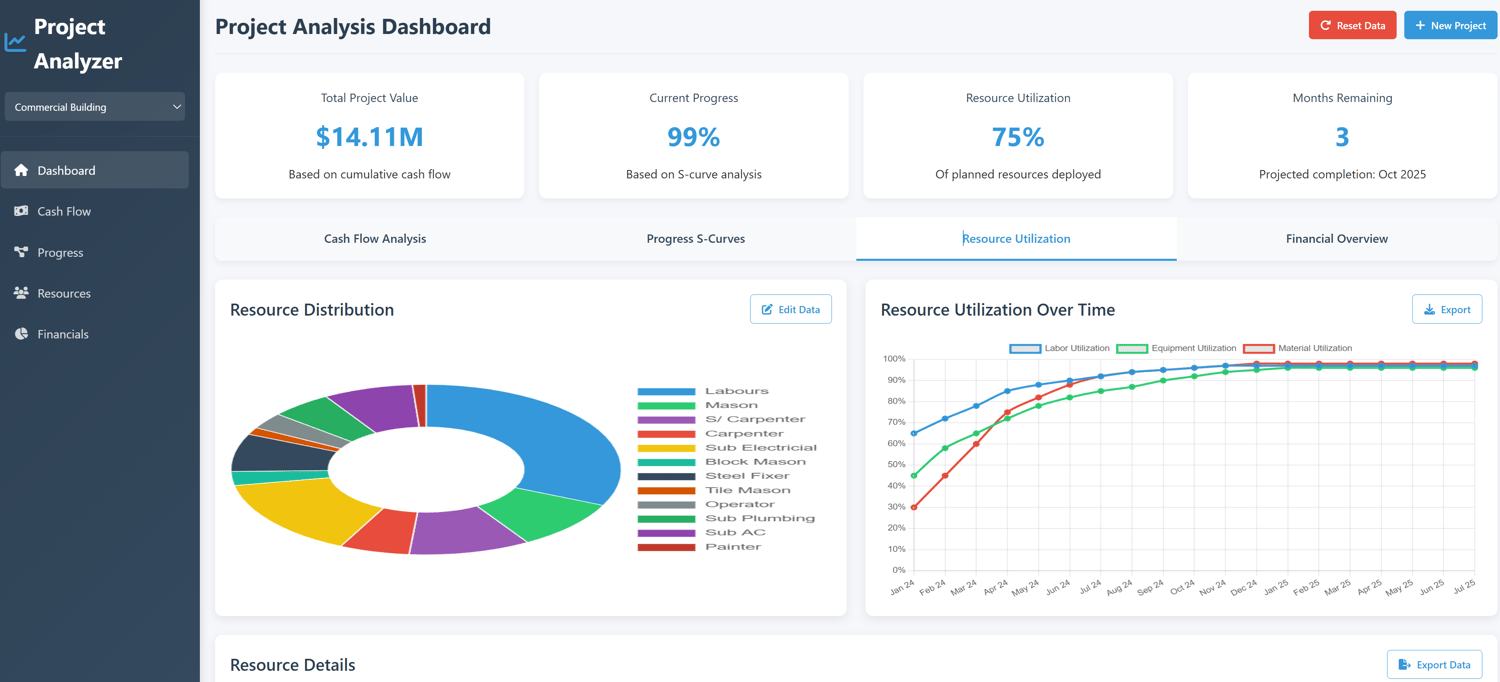1500x682 pixels.
Task: Click the Export Data button for Resource Details
Action: [x=1435, y=664]
